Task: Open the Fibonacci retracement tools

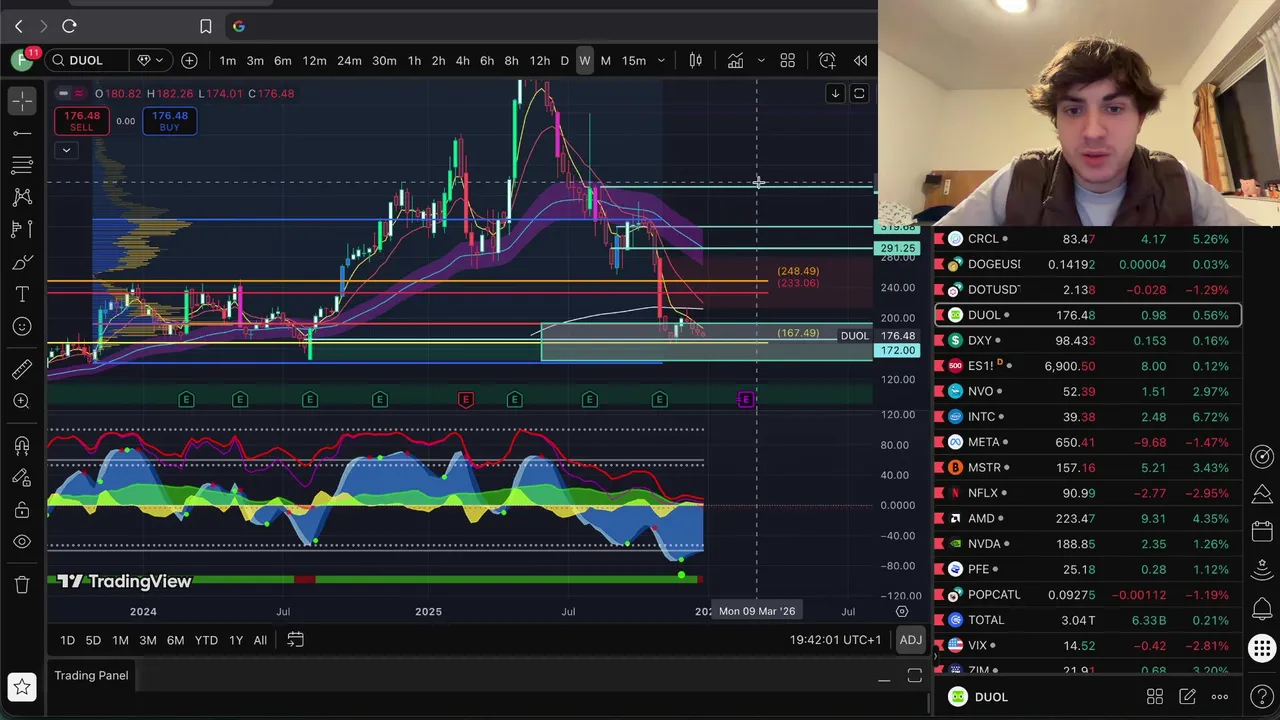Action: click(22, 164)
